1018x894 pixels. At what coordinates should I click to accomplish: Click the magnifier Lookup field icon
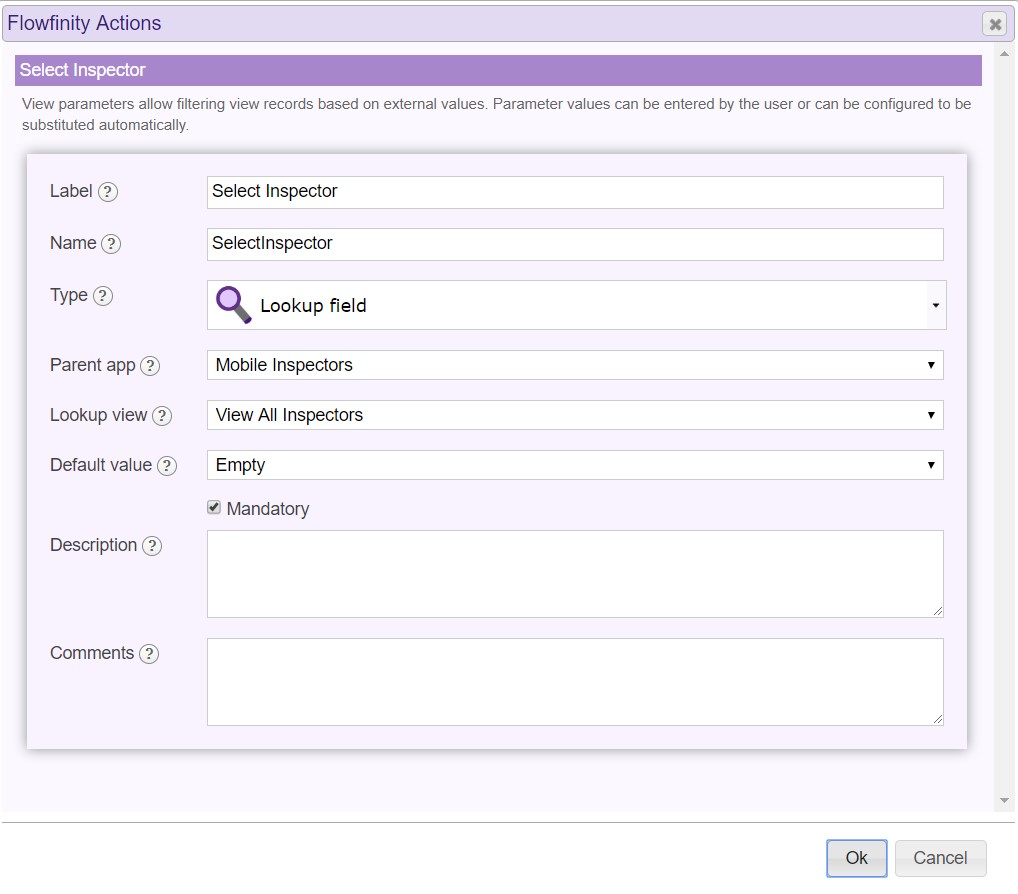coord(234,305)
